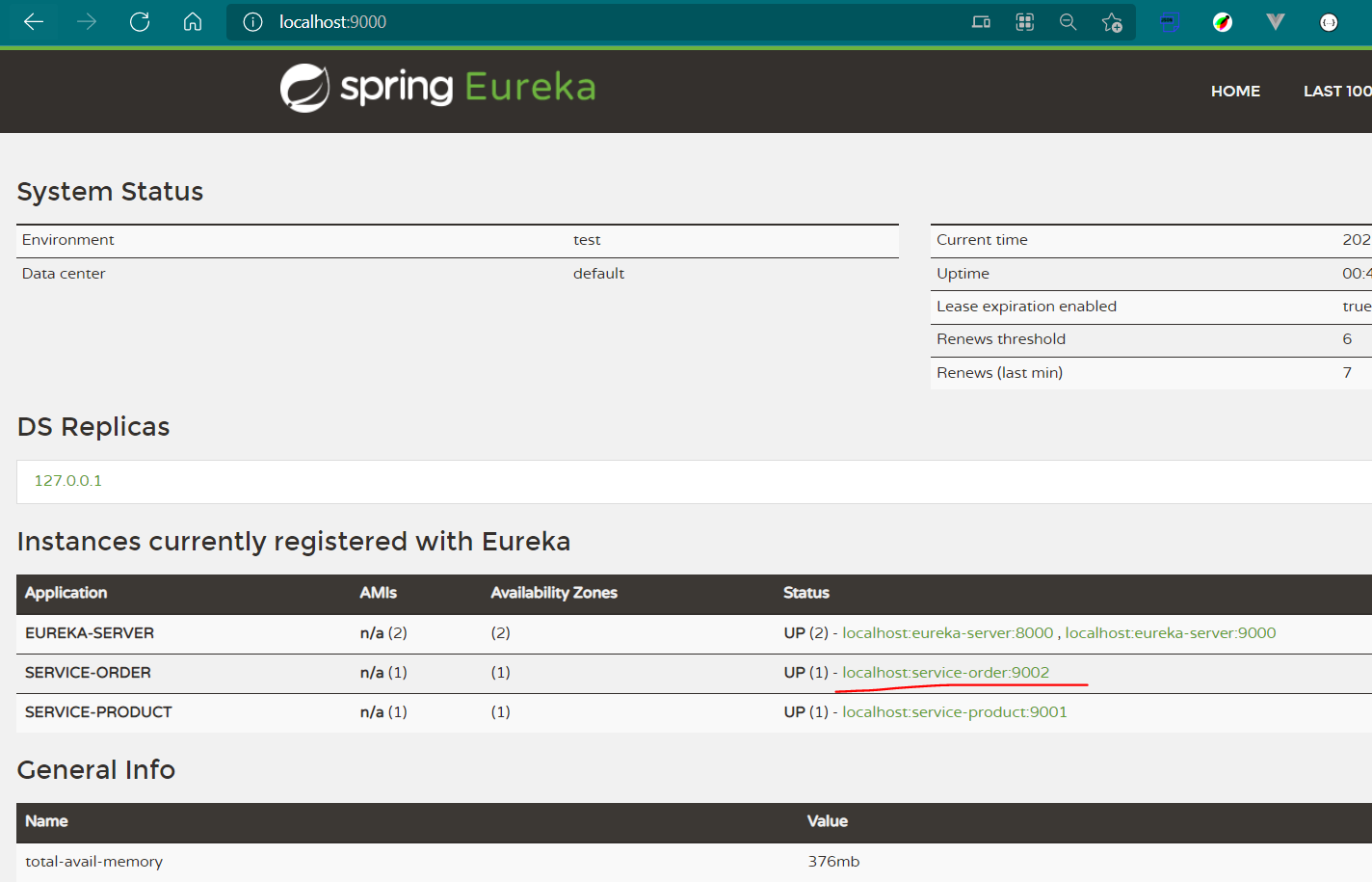The height and width of the screenshot is (882, 1372).
Task: Click the browser forward arrow
Action: coord(87,21)
